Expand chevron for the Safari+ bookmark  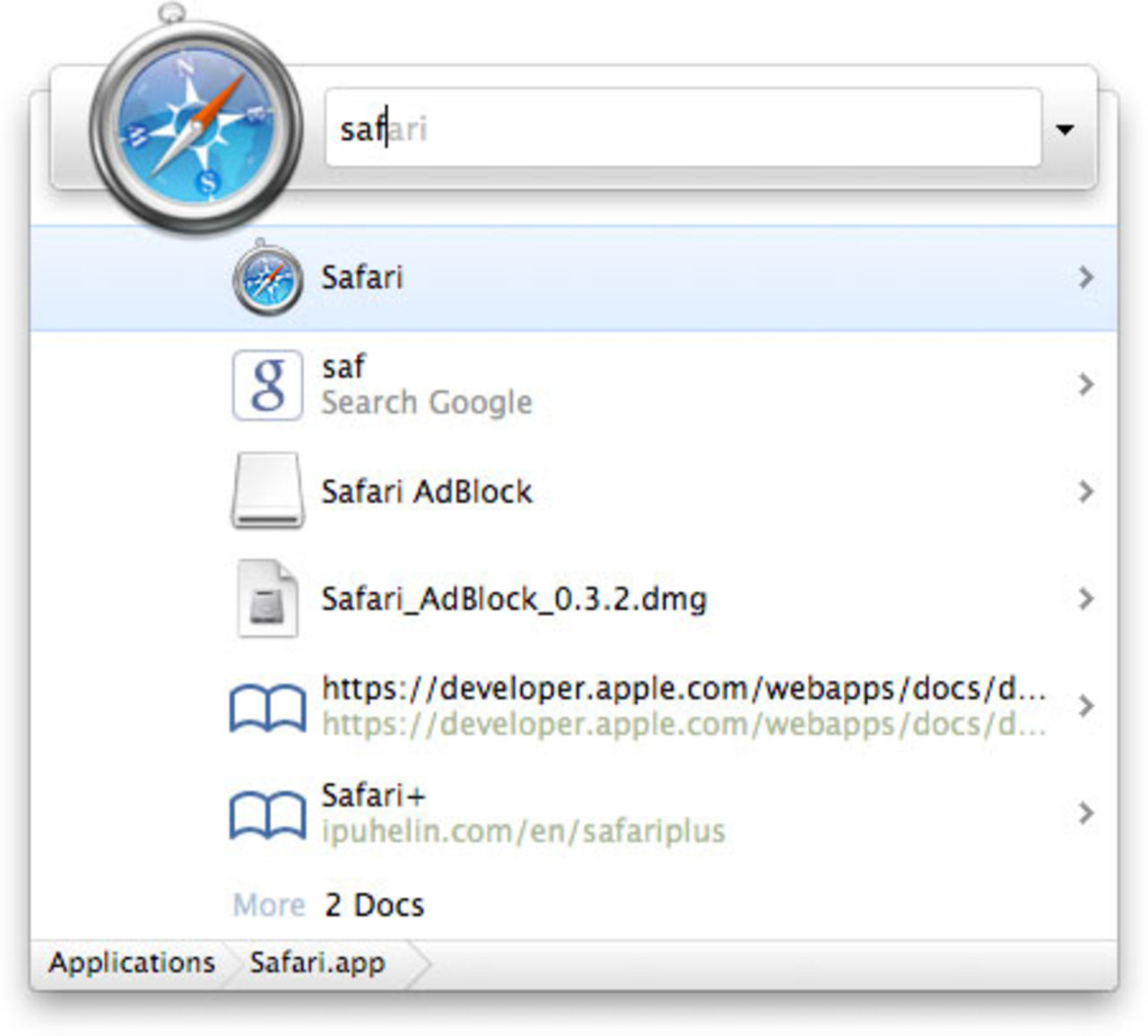(x=1086, y=814)
